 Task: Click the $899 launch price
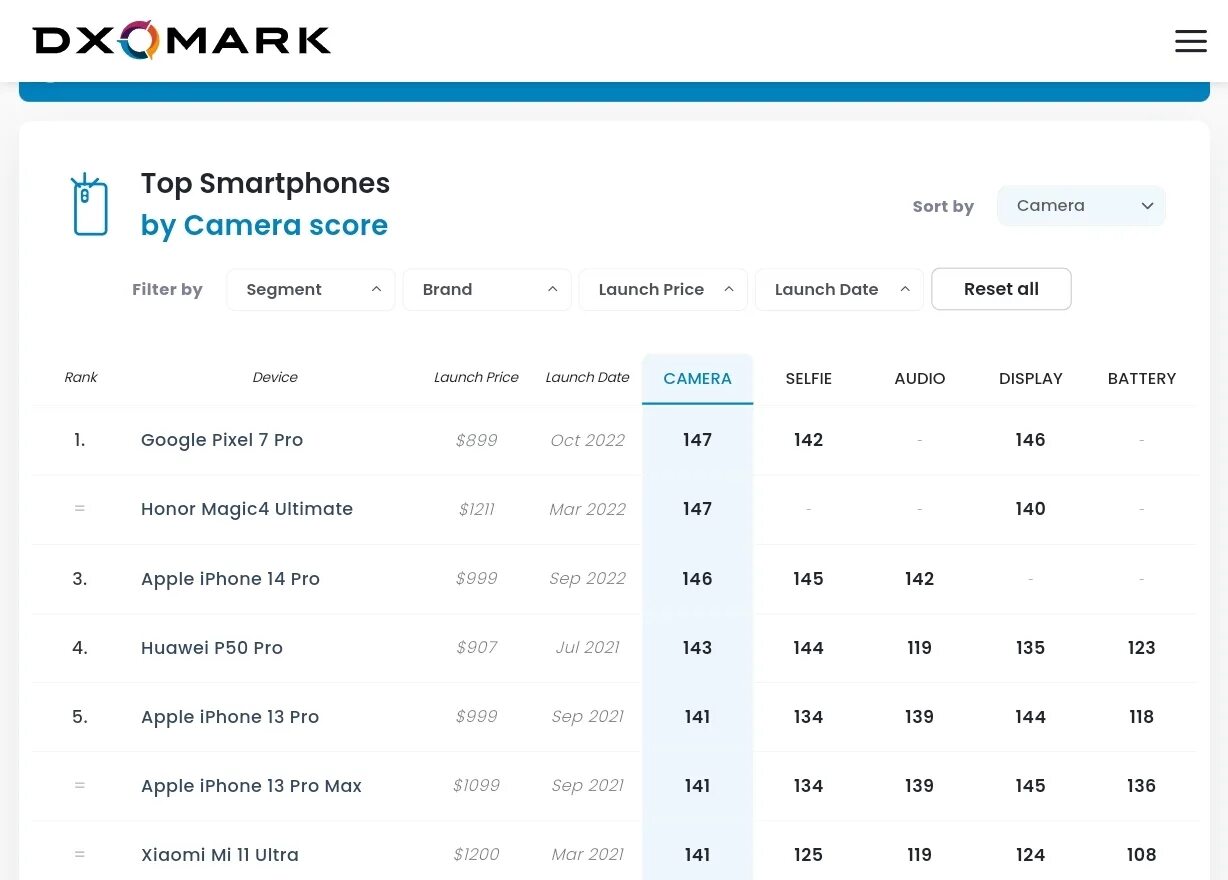click(x=476, y=440)
